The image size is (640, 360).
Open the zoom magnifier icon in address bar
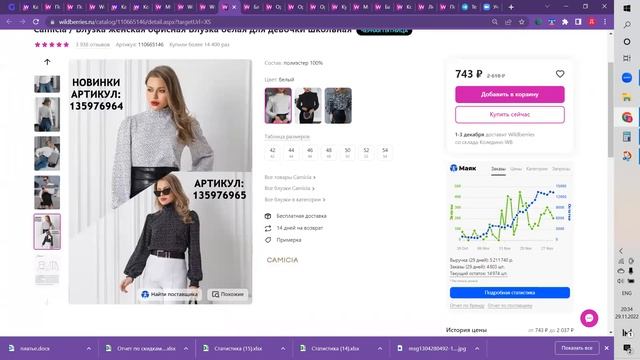click(495, 22)
